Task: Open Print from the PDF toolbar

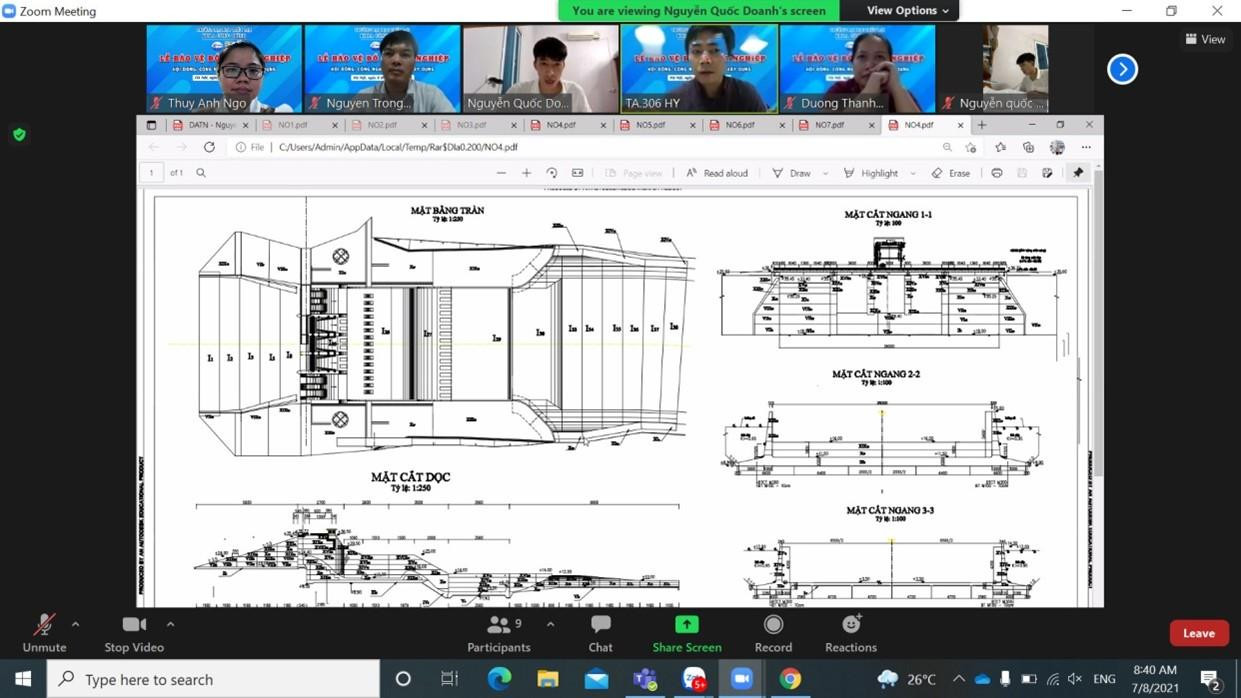Action: 996,172
